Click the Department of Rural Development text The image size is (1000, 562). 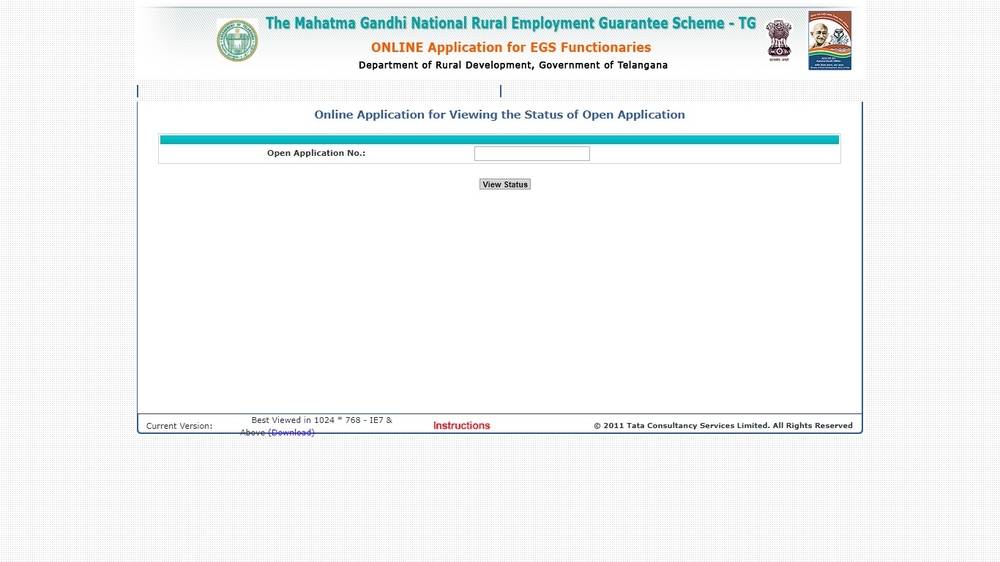click(x=513, y=65)
